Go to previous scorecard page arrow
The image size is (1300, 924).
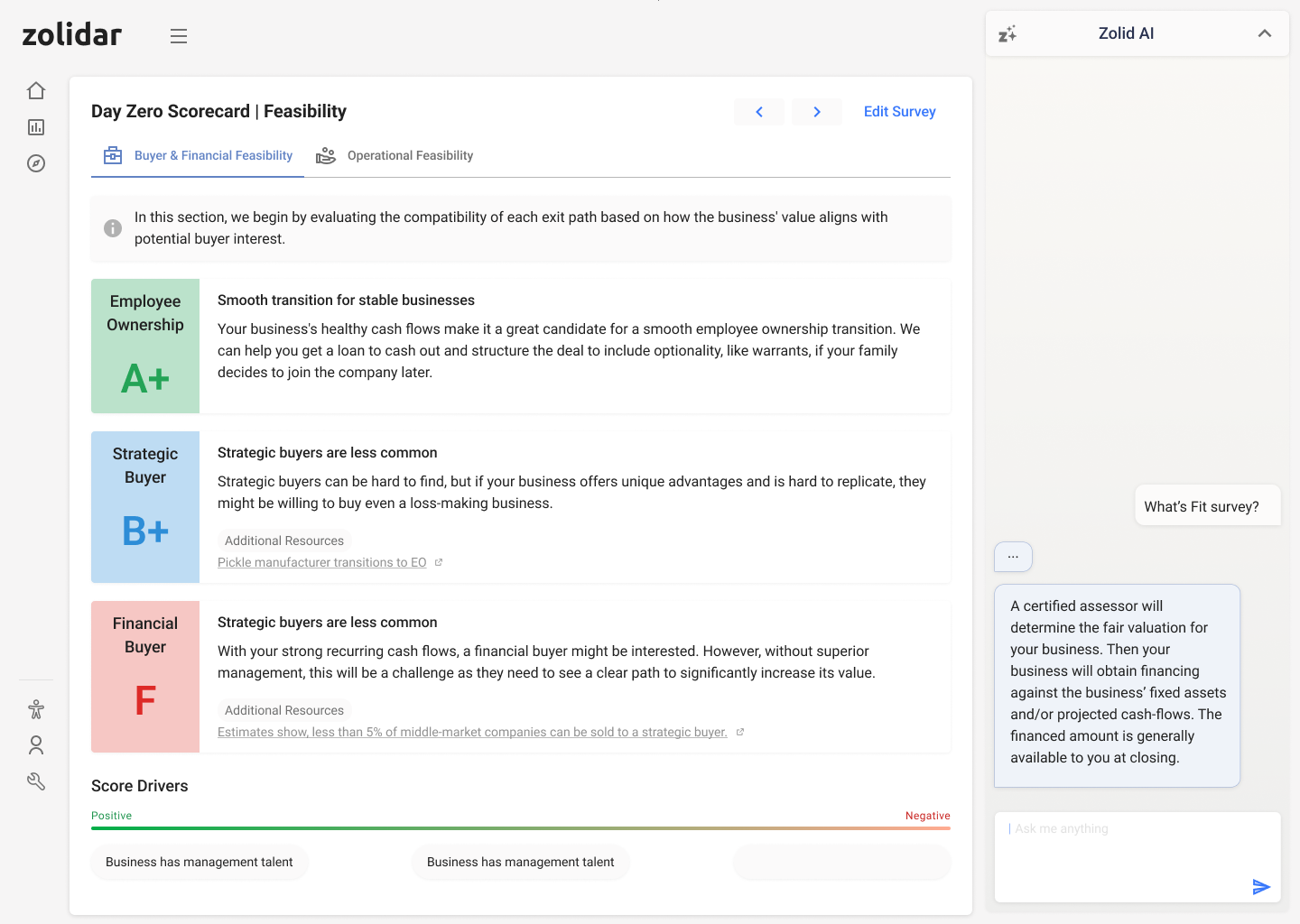(x=759, y=112)
